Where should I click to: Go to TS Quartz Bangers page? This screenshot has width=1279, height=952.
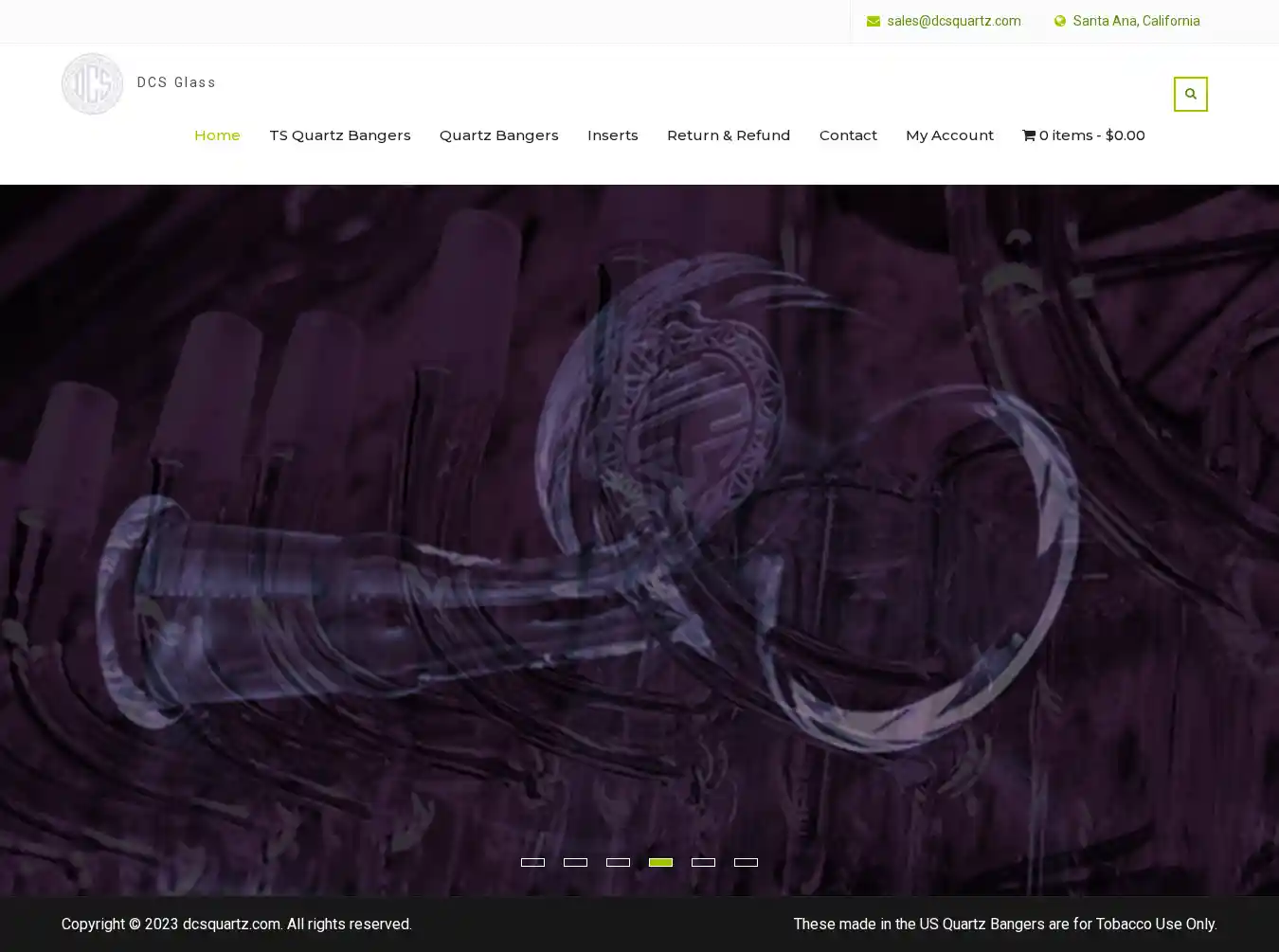tap(339, 135)
